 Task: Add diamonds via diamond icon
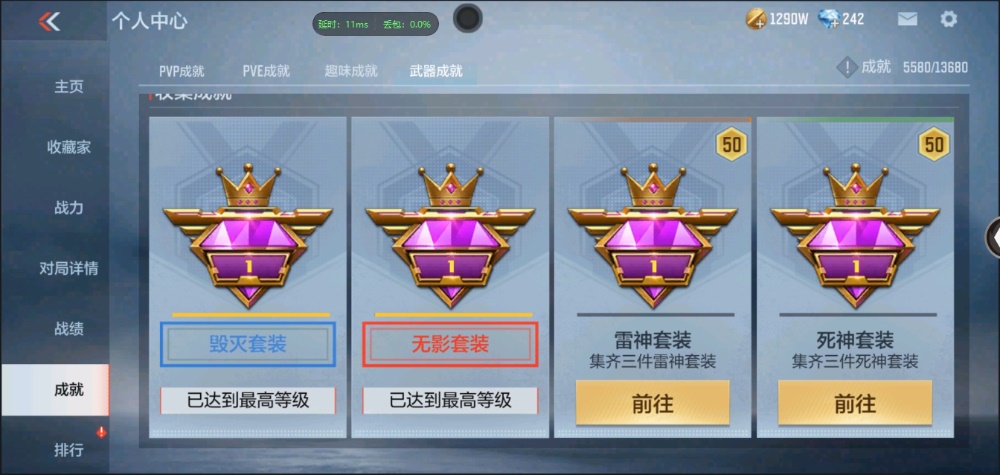coord(828,19)
